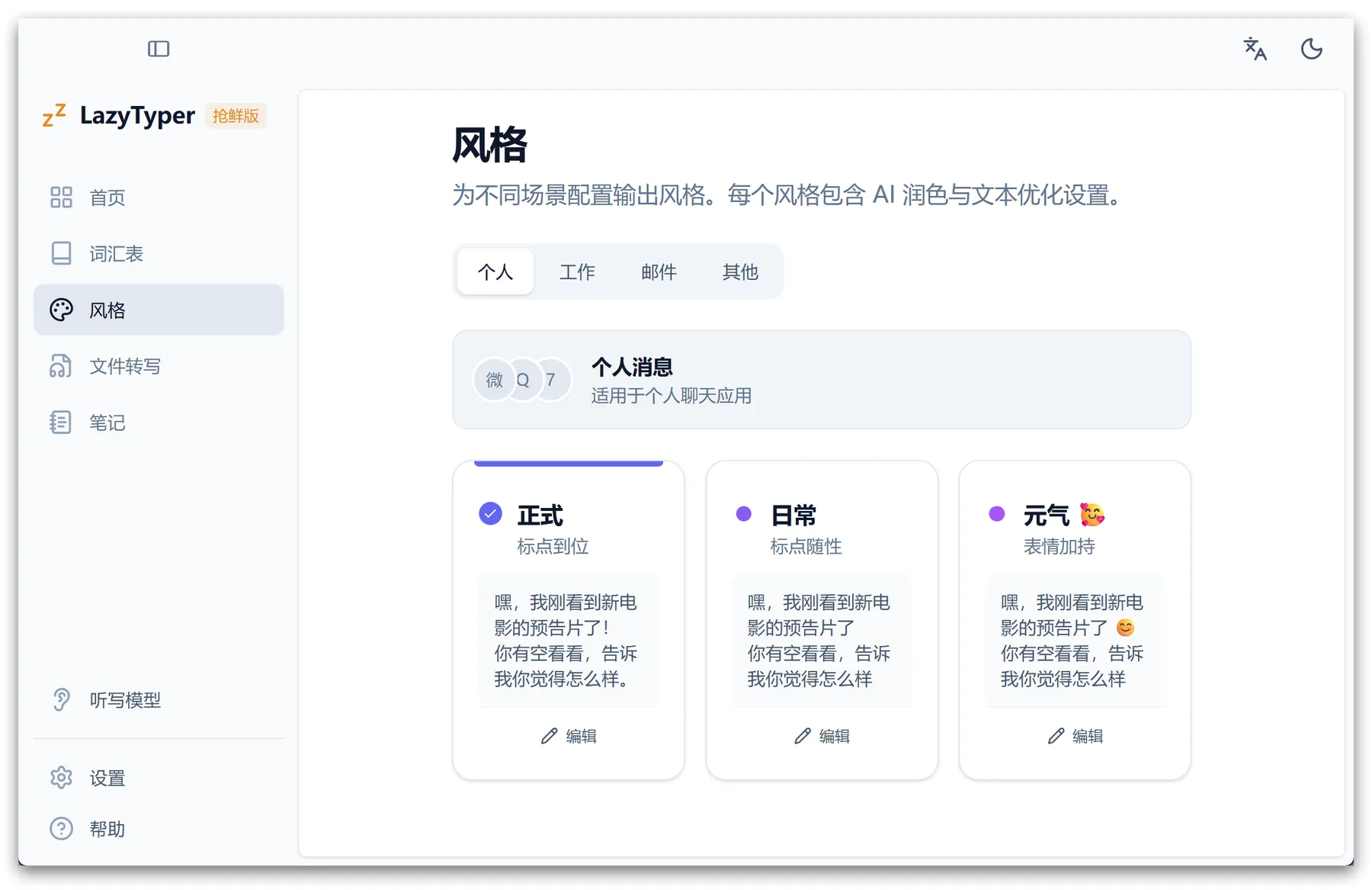Toggle dark mode with the moon icon
This screenshot has height=890, width=1372.
(1311, 49)
